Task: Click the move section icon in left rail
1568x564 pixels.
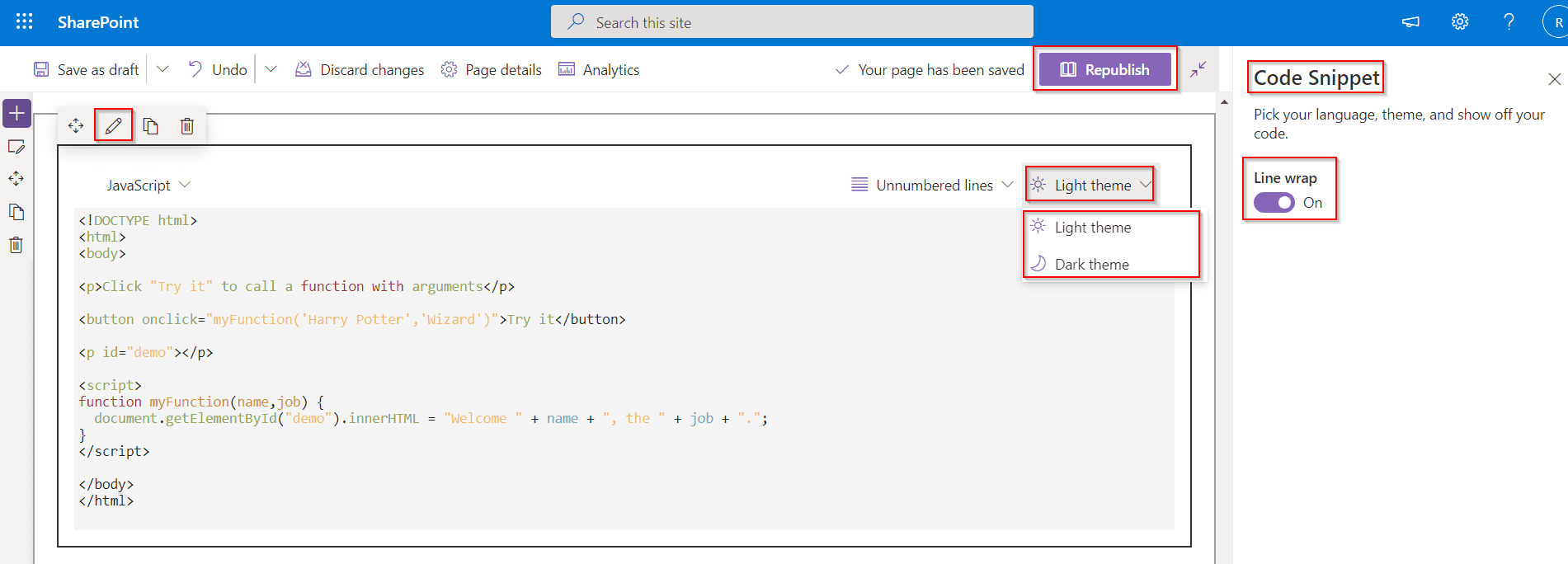Action: point(16,179)
